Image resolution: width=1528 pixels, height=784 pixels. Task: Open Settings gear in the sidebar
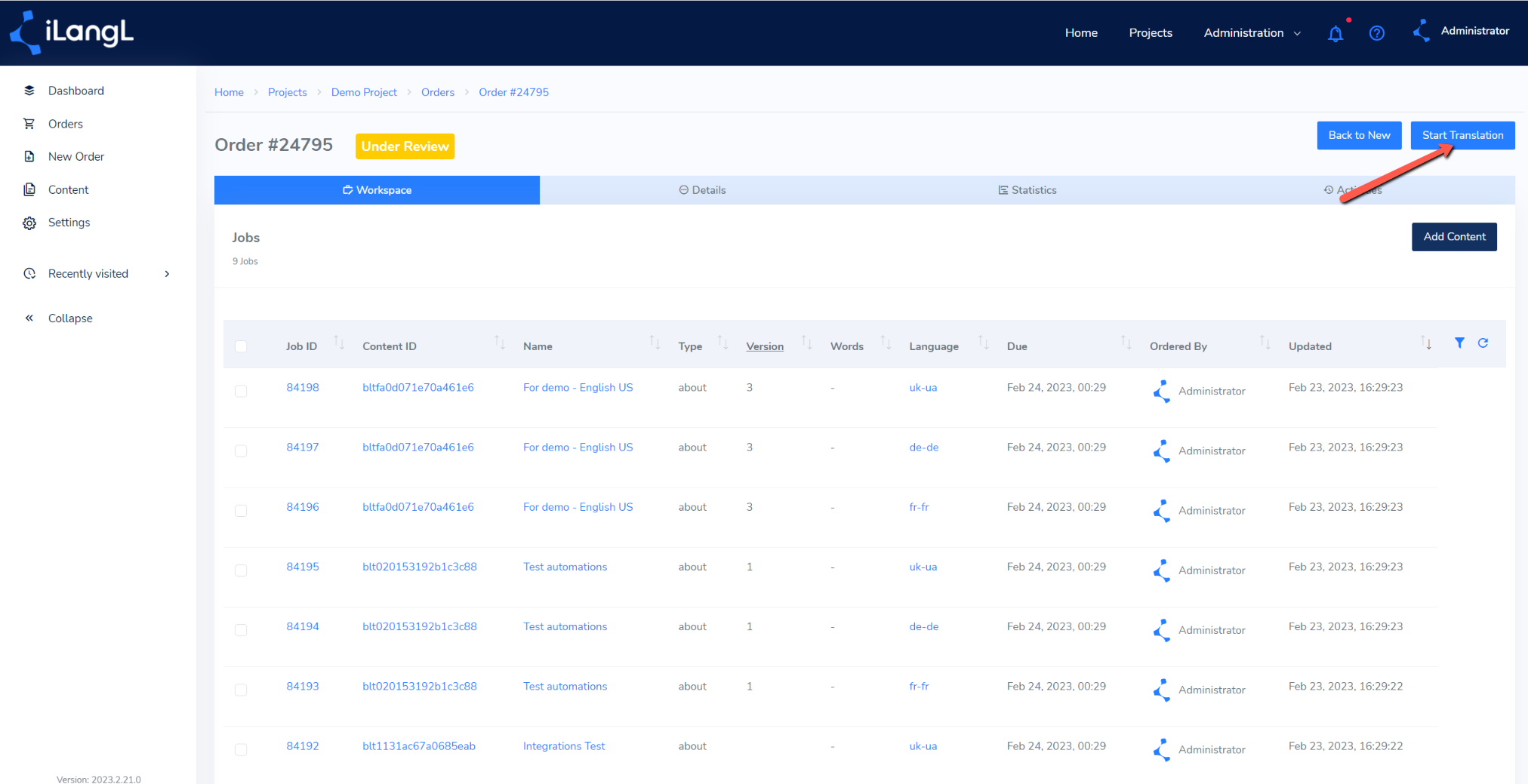coord(69,223)
